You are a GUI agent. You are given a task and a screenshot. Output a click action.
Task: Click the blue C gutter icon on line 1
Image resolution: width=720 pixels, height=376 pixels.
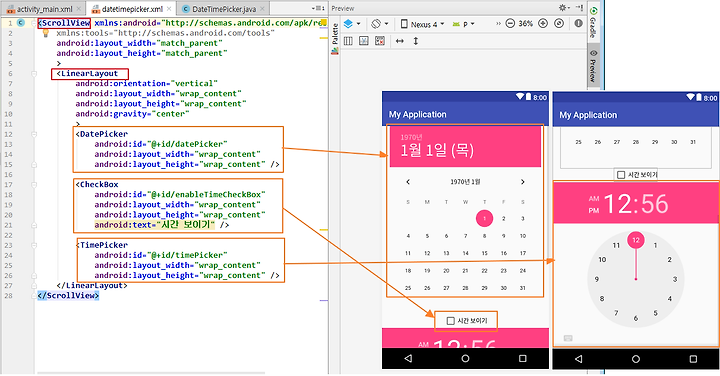pyautogui.click(x=21, y=22)
